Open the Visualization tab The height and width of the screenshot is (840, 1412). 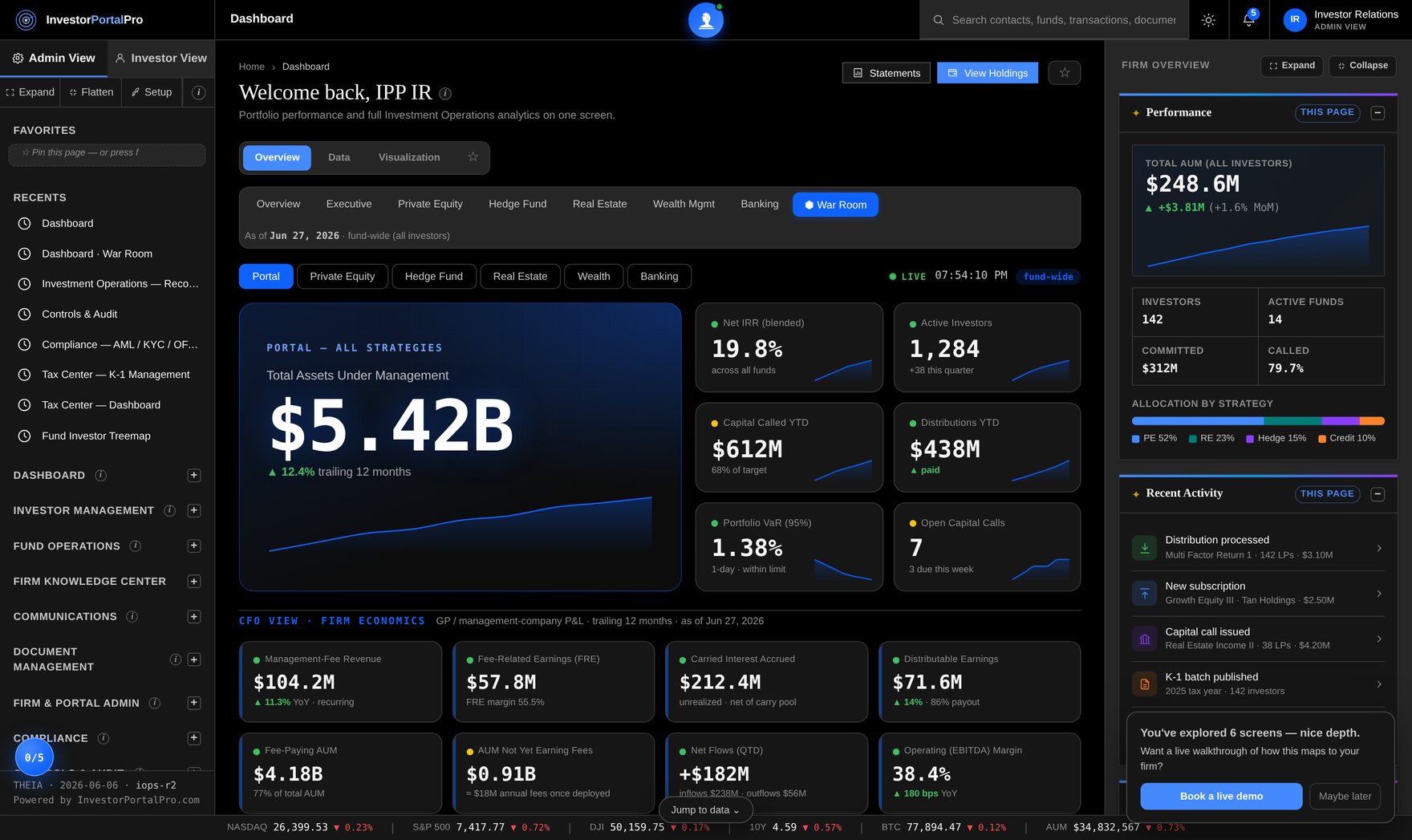click(x=409, y=157)
